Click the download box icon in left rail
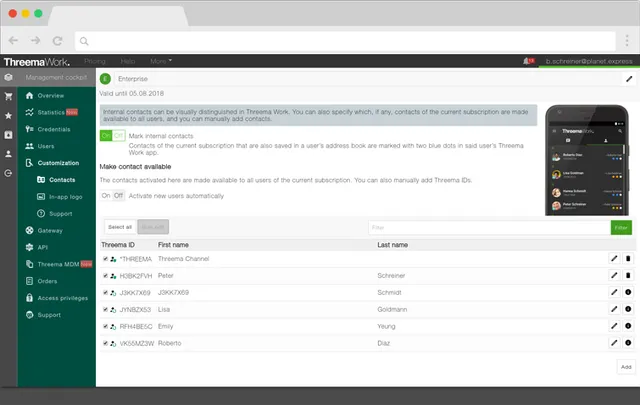 coord(8,135)
